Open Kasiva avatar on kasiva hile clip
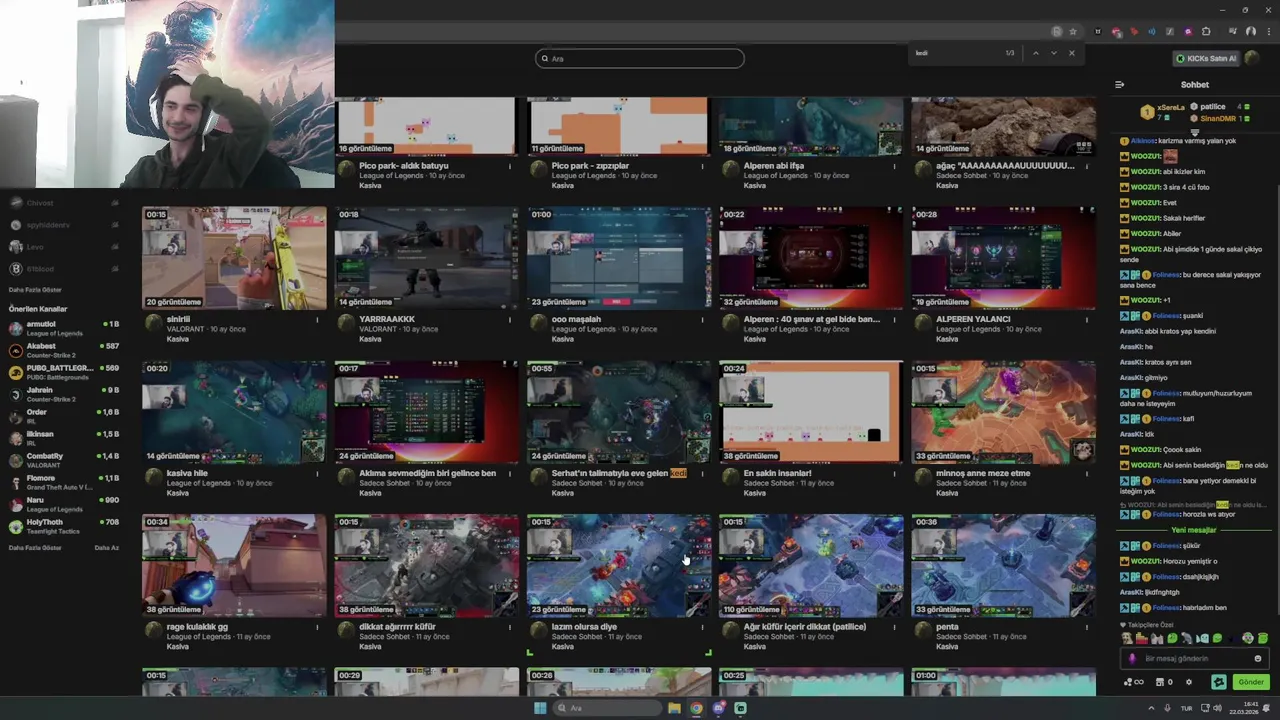Viewport: 1280px width, 720px height. coord(153,477)
